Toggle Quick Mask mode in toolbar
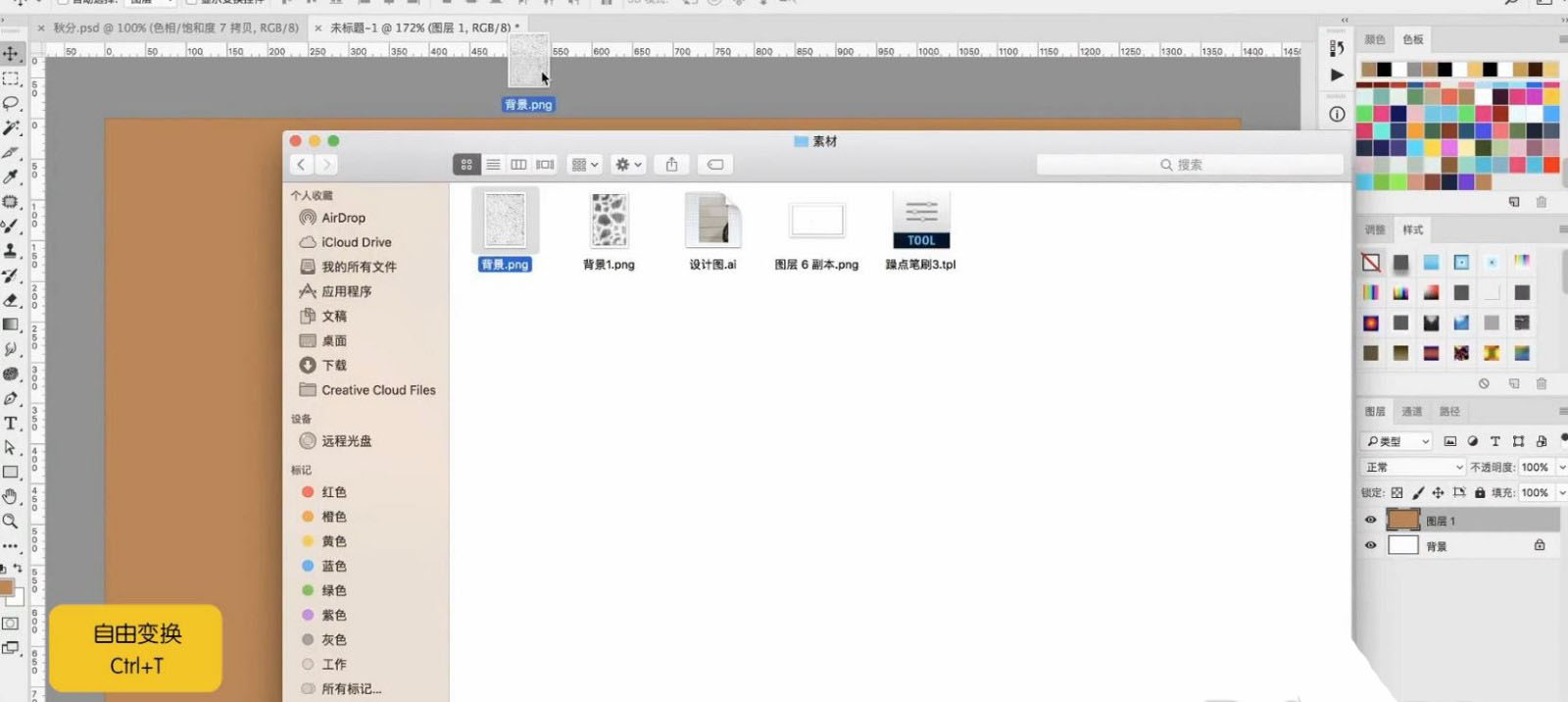Image resolution: width=1568 pixels, height=702 pixels. (x=11, y=624)
